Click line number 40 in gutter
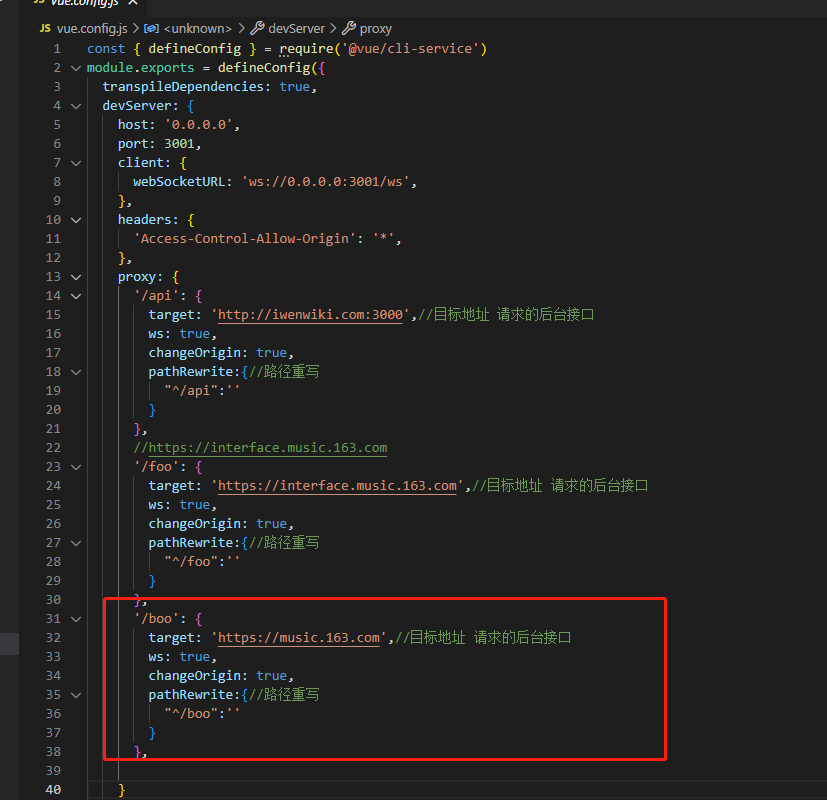The width and height of the screenshot is (827, 800). (53, 789)
